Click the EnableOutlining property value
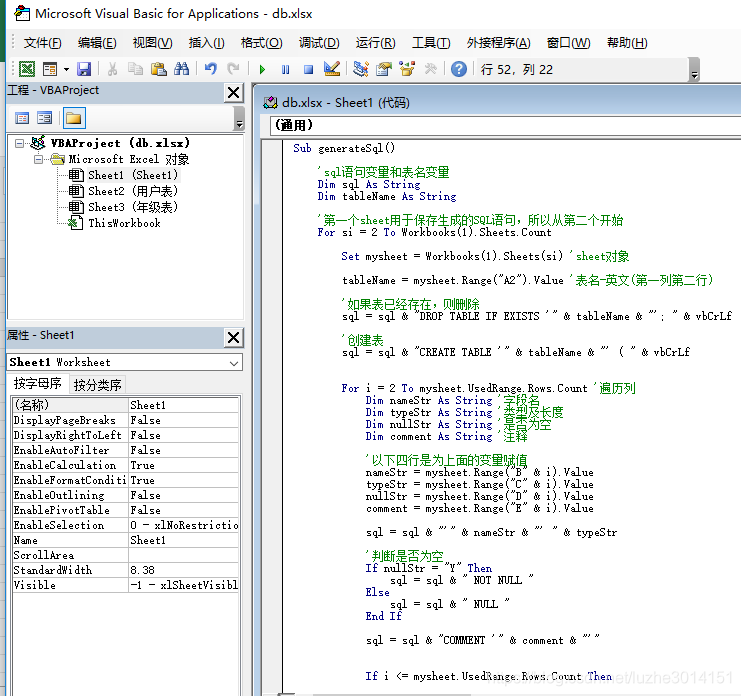Screen dimensions: 741x696 (x=183, y=496)
